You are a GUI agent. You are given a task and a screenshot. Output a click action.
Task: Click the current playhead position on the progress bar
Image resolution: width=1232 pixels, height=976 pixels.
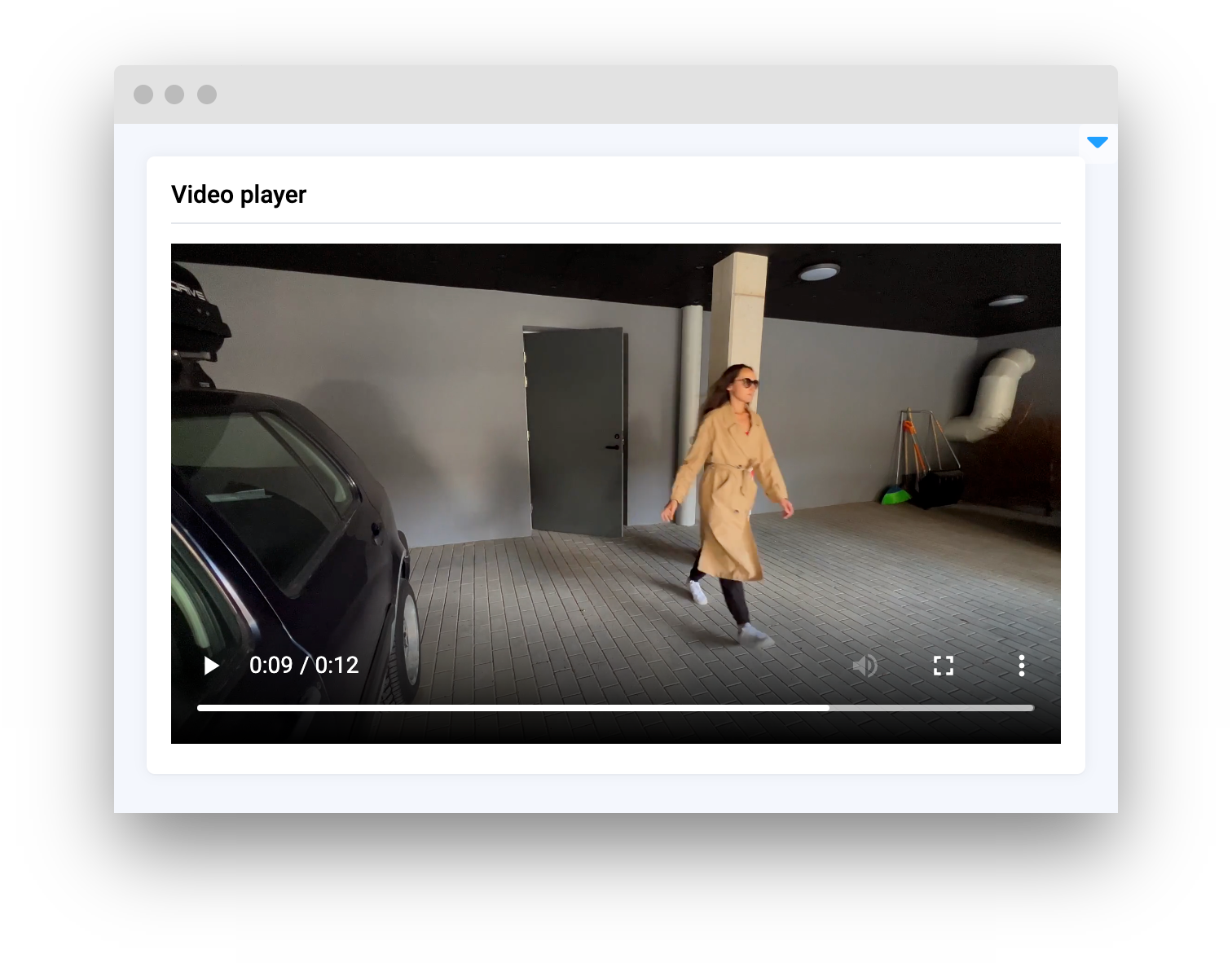829,708
